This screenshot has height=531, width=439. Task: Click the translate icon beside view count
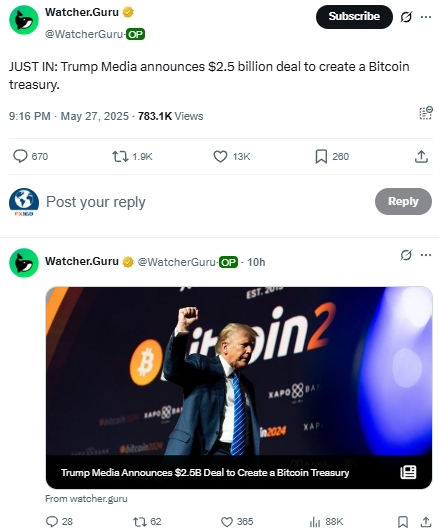pyautogui.click(x=426, y=113)
